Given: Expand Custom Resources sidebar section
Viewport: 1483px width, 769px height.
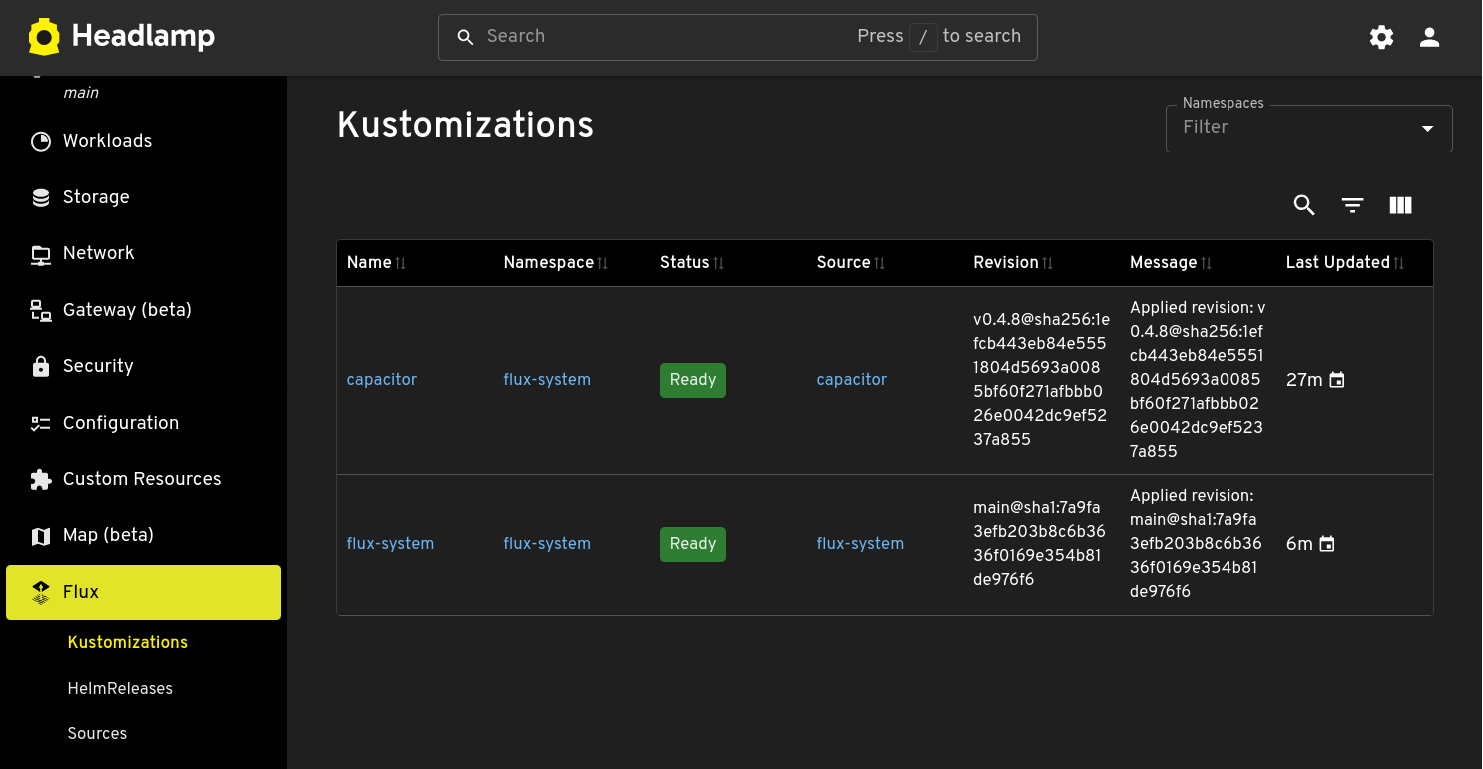Looking at the screenshot, I should coord(141,479).
